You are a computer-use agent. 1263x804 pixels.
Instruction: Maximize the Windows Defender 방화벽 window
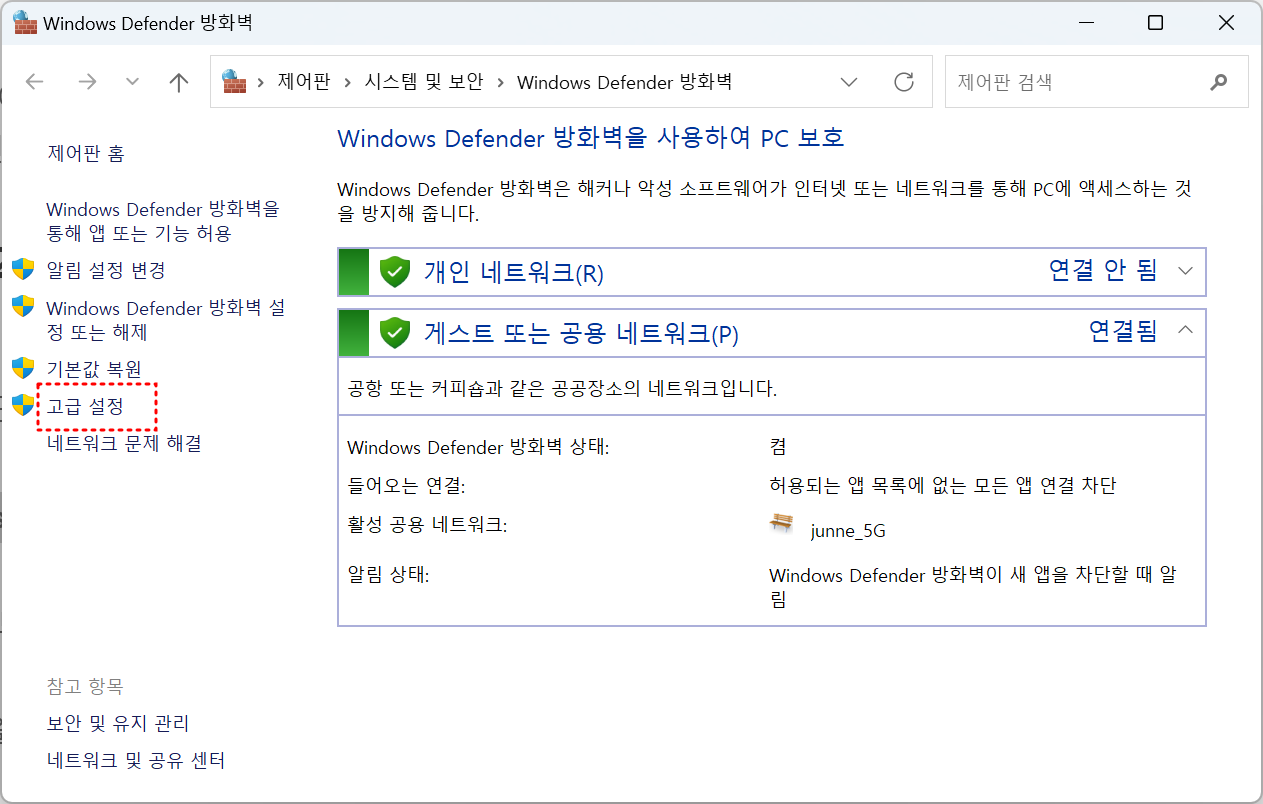[x=1155, y=23]
